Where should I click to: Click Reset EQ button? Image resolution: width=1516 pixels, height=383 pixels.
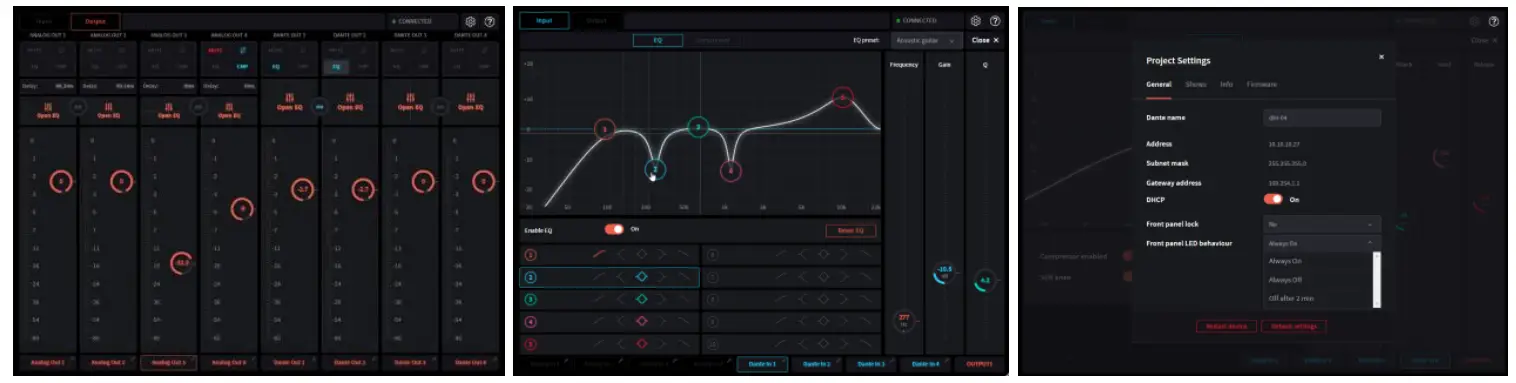851,230
